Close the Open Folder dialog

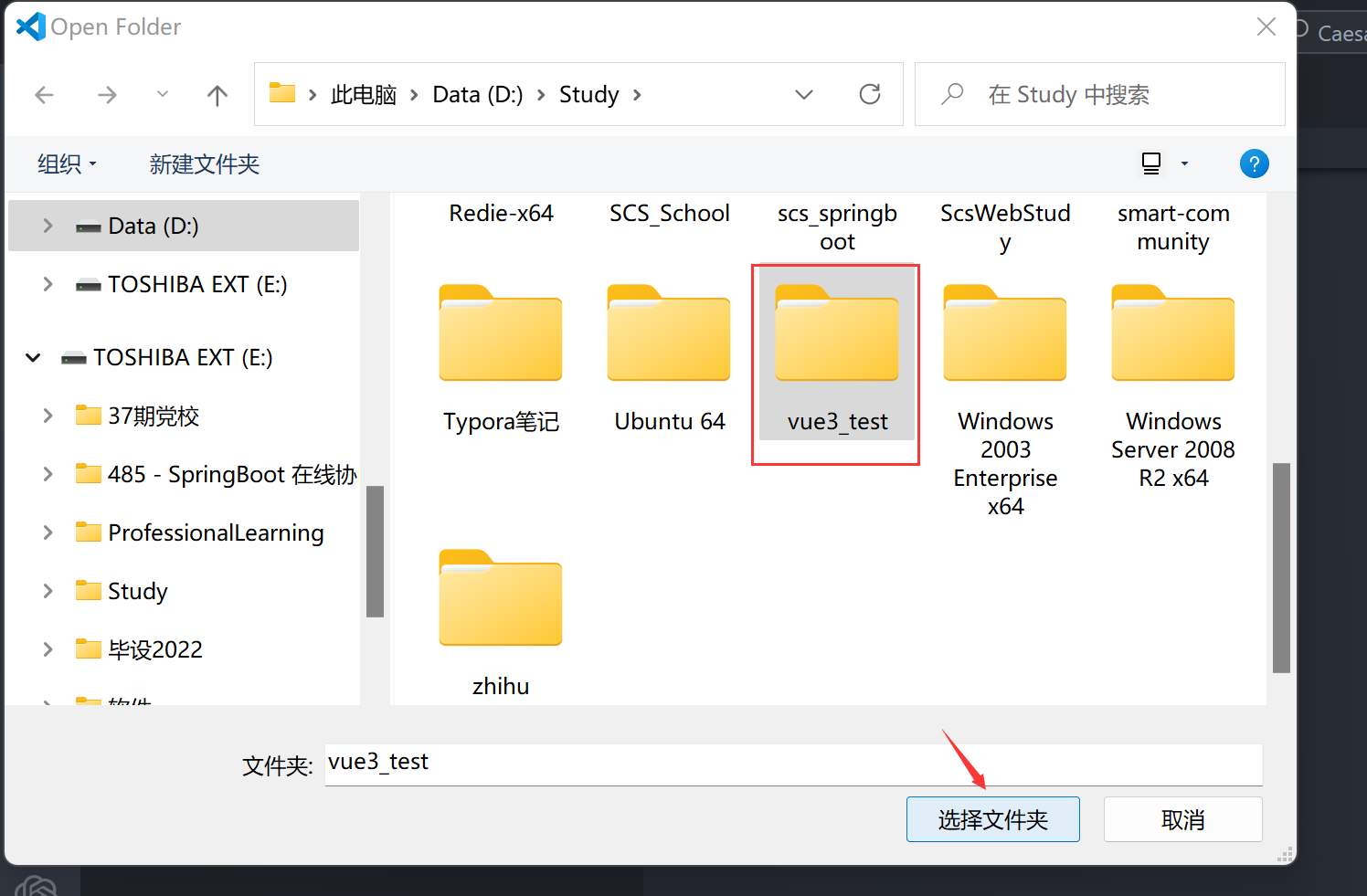tap(1266, 26)
